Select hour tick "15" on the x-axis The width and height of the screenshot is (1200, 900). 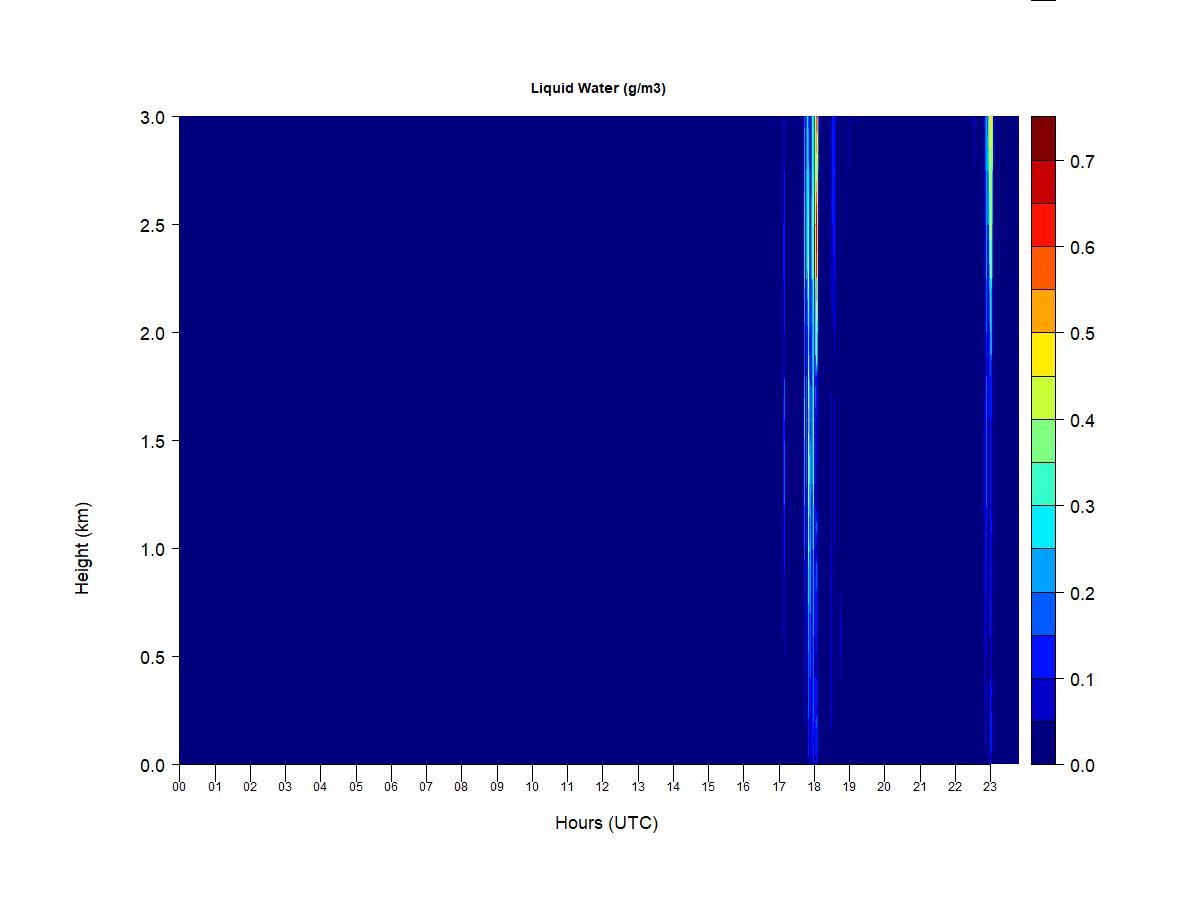coord(708,787)
